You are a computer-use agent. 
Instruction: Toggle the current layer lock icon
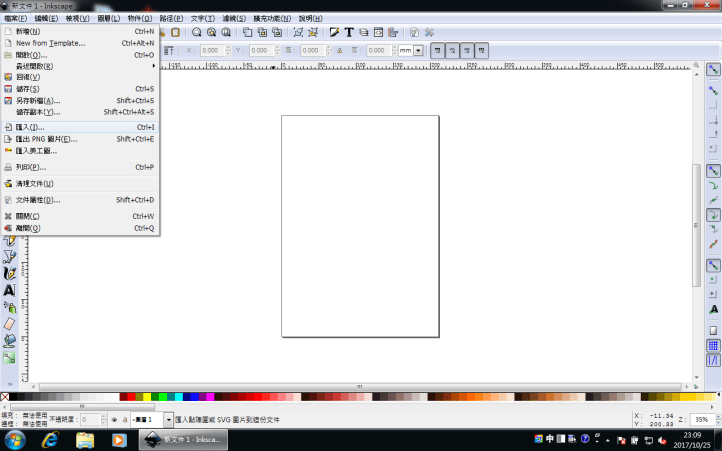[x=124, y=420]
